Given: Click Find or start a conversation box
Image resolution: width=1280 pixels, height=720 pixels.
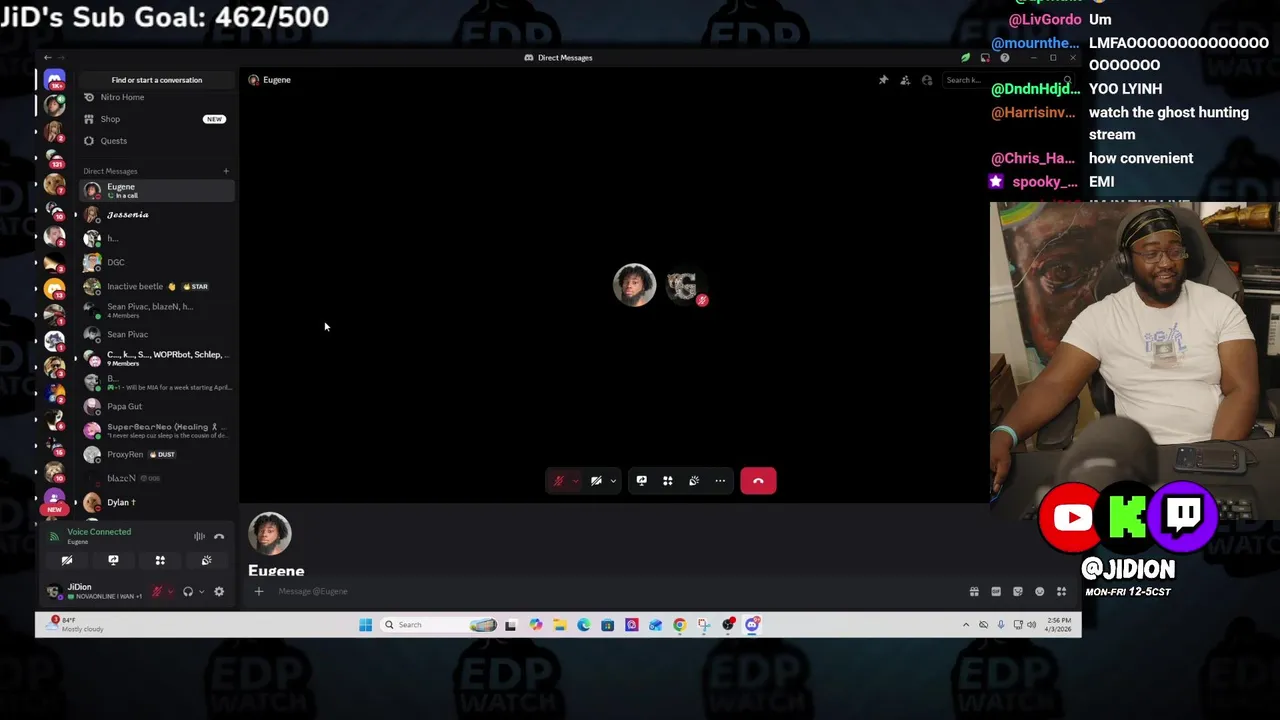Looking at the screenshot, I should pyautogui.click(x=156, y=80).
